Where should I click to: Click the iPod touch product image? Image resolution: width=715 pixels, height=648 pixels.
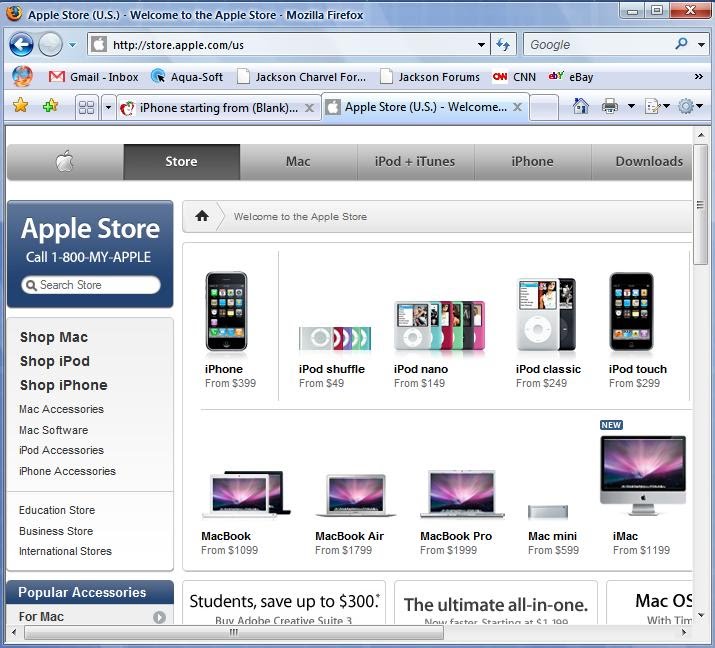pyautogui.click(x=632, y=311)
